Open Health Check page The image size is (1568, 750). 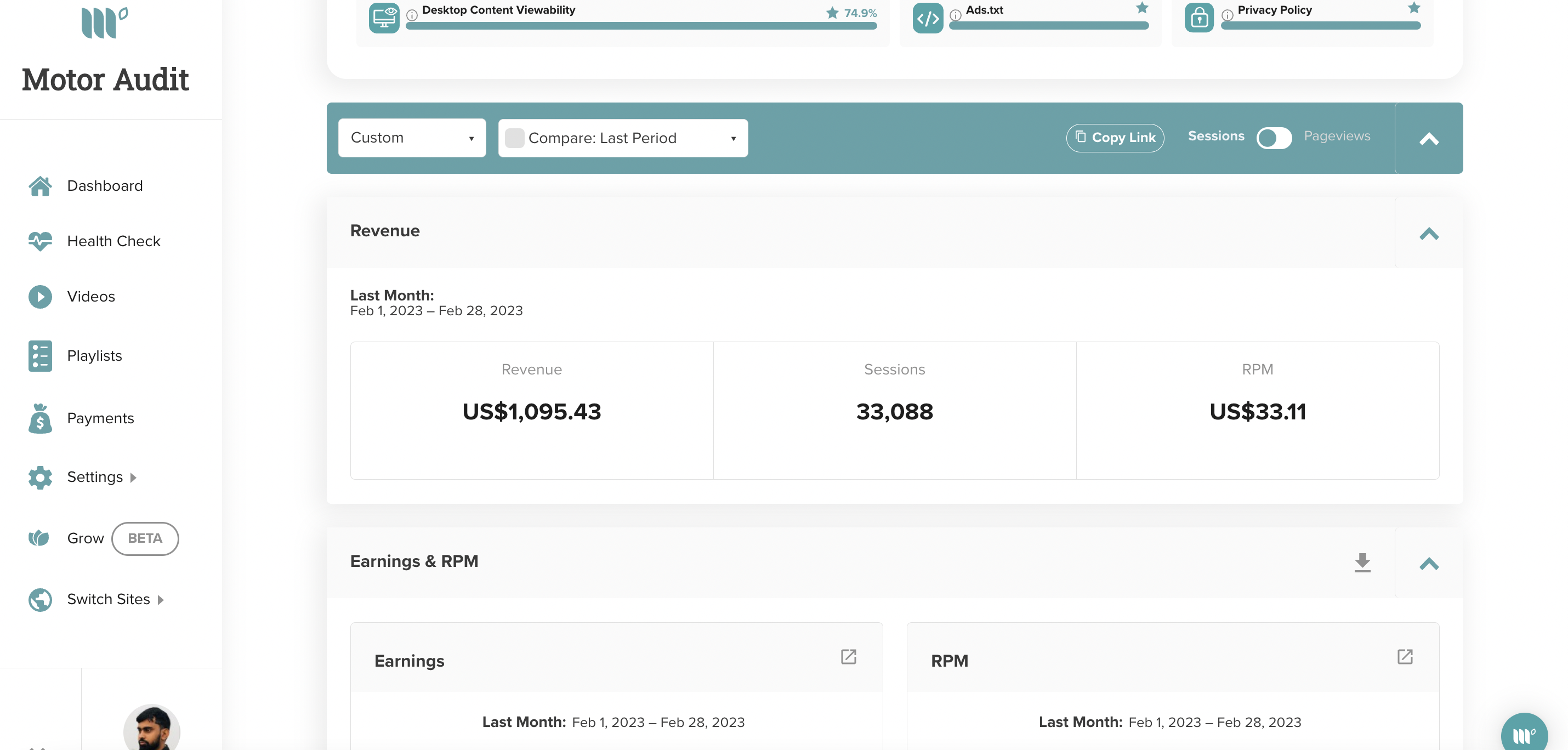114,241
